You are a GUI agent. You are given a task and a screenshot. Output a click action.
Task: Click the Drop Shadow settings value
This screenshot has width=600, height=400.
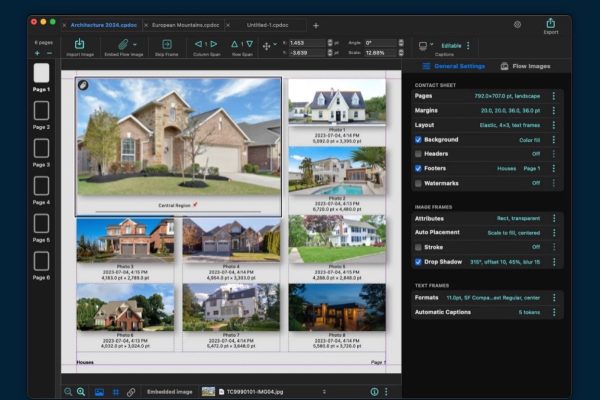click(505, 262)
